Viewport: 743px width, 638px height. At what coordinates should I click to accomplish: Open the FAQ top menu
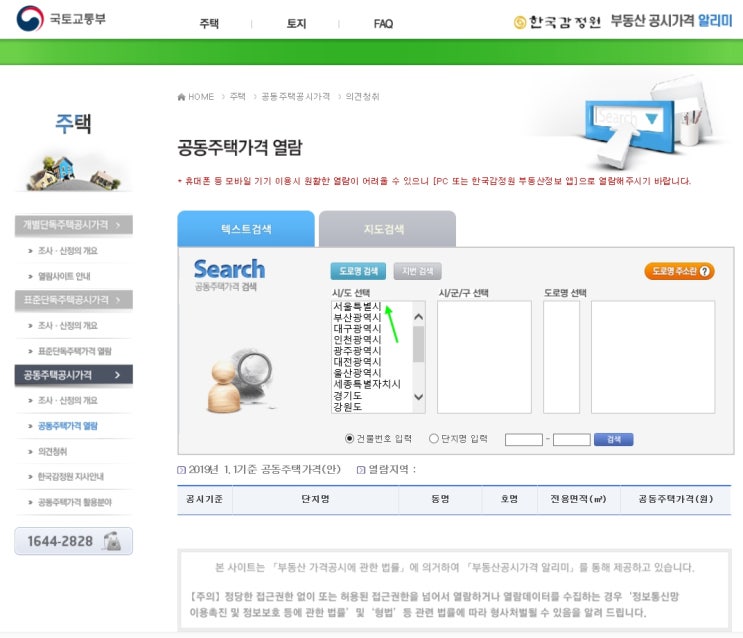click(x=383, y=24)
